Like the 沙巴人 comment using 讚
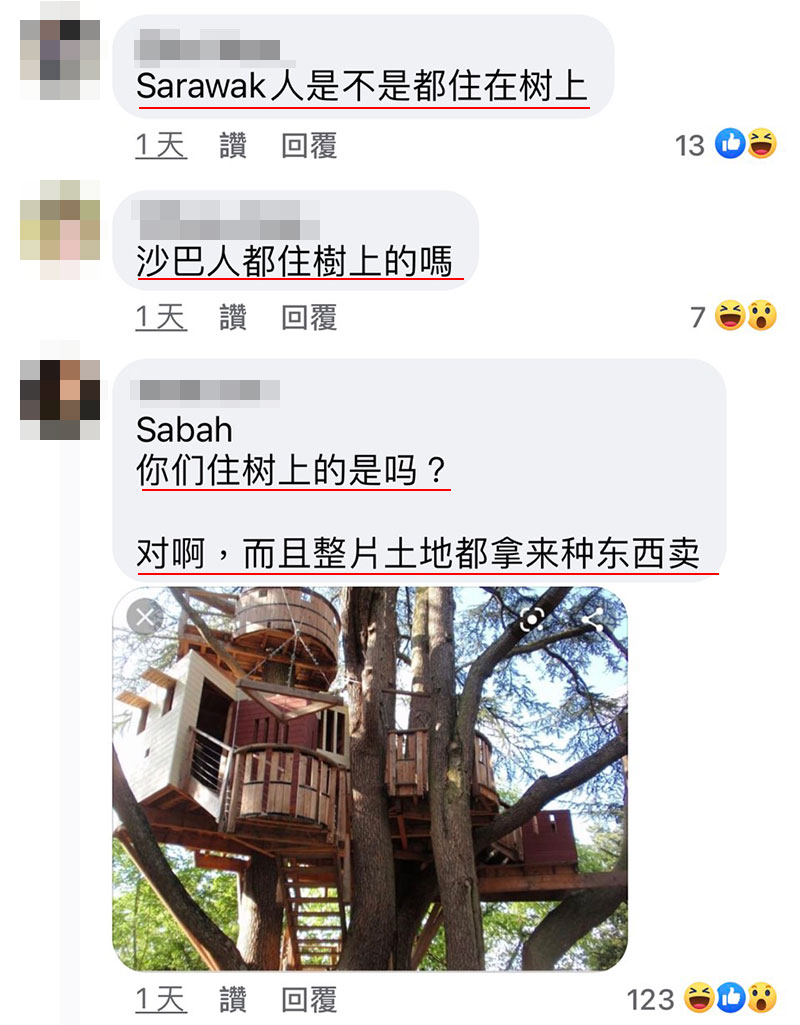 point(233,317)
